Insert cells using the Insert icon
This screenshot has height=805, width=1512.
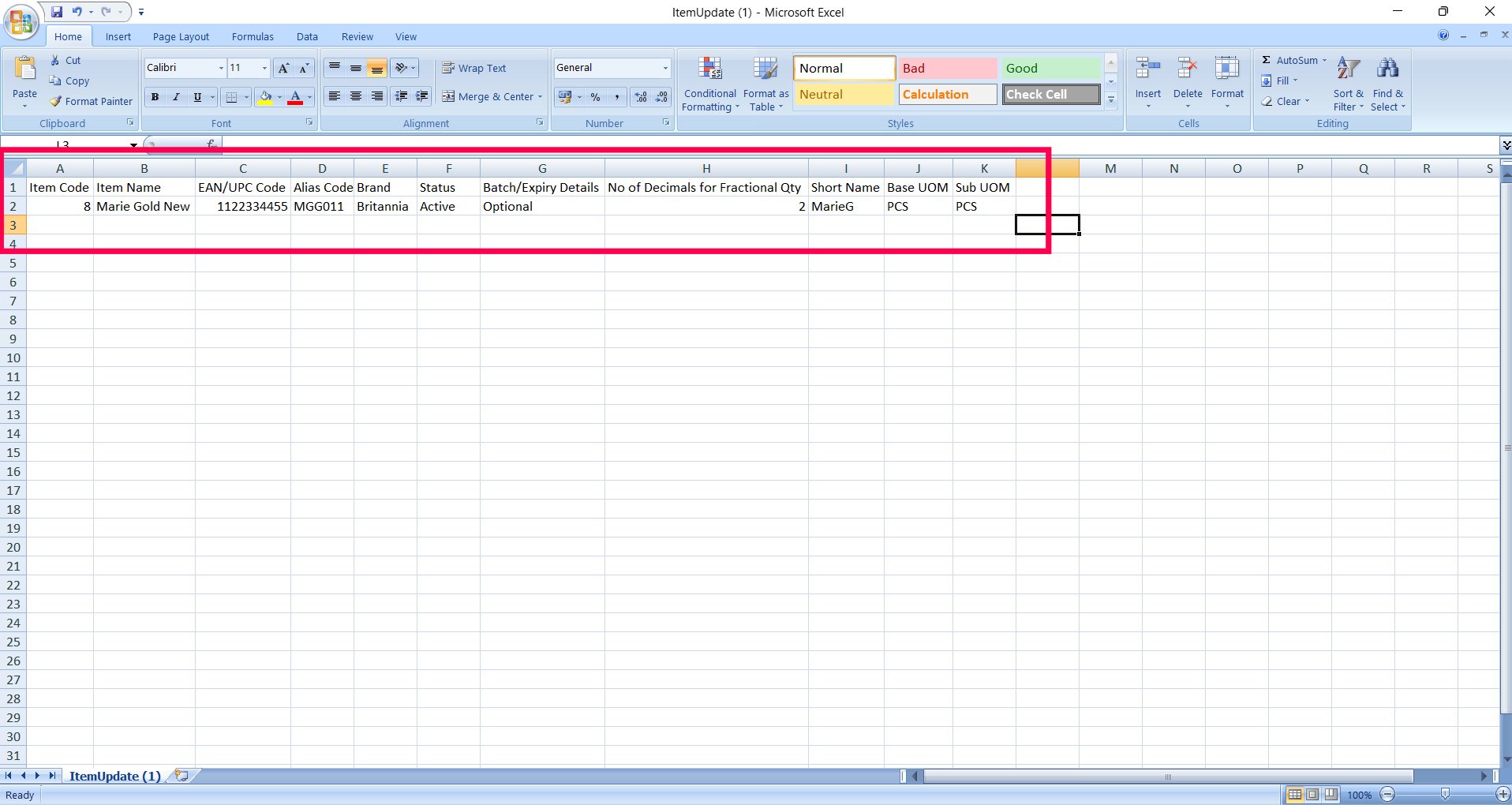pos(1148,69)
